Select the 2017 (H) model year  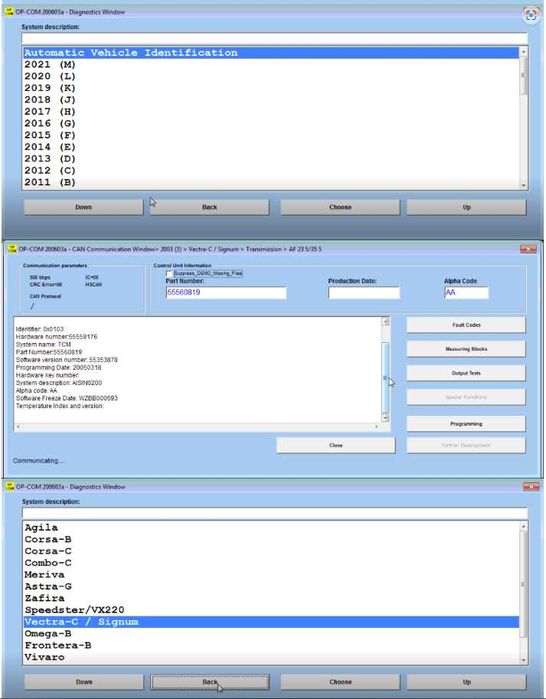click(x=271, y=112)
